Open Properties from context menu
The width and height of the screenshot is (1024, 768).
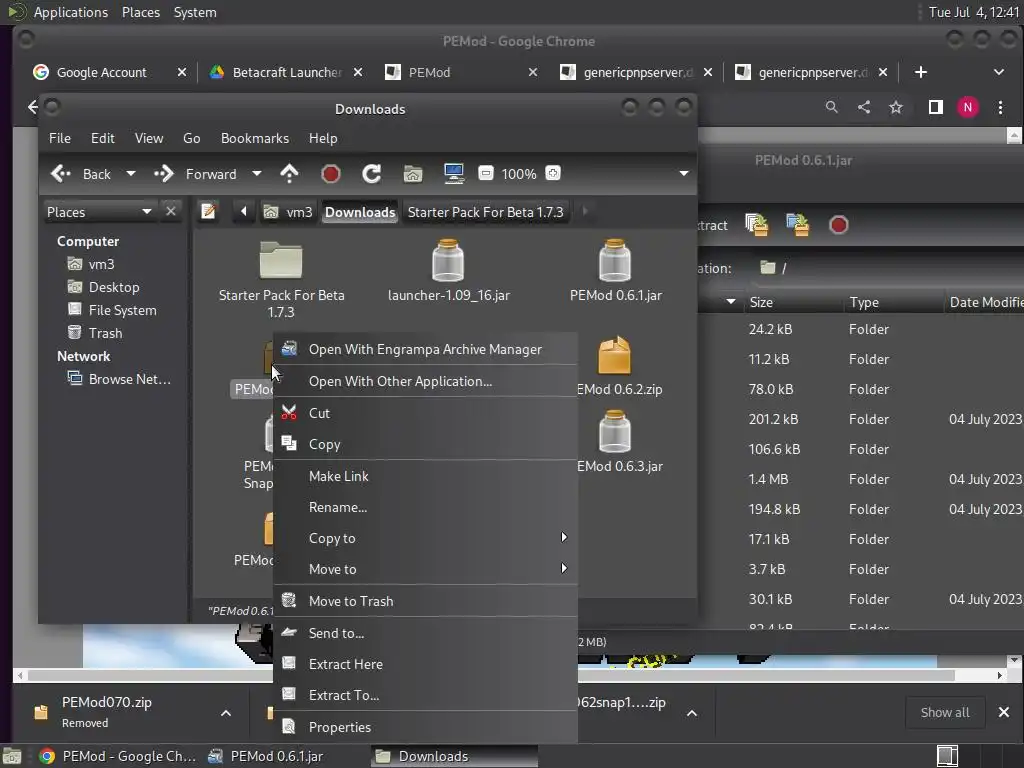point(425,727)
